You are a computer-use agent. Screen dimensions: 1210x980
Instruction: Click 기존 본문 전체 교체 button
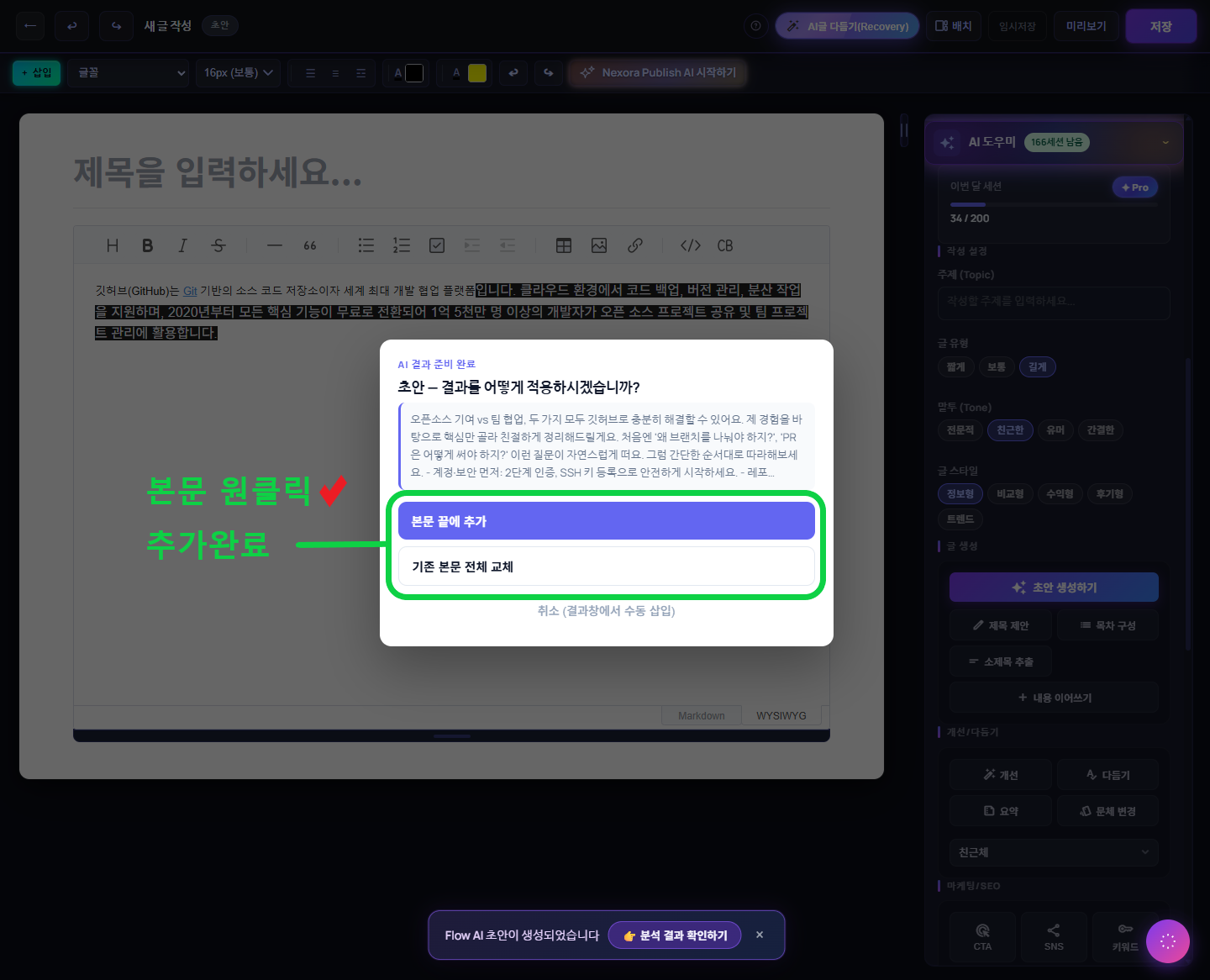[x=606, y=566]
